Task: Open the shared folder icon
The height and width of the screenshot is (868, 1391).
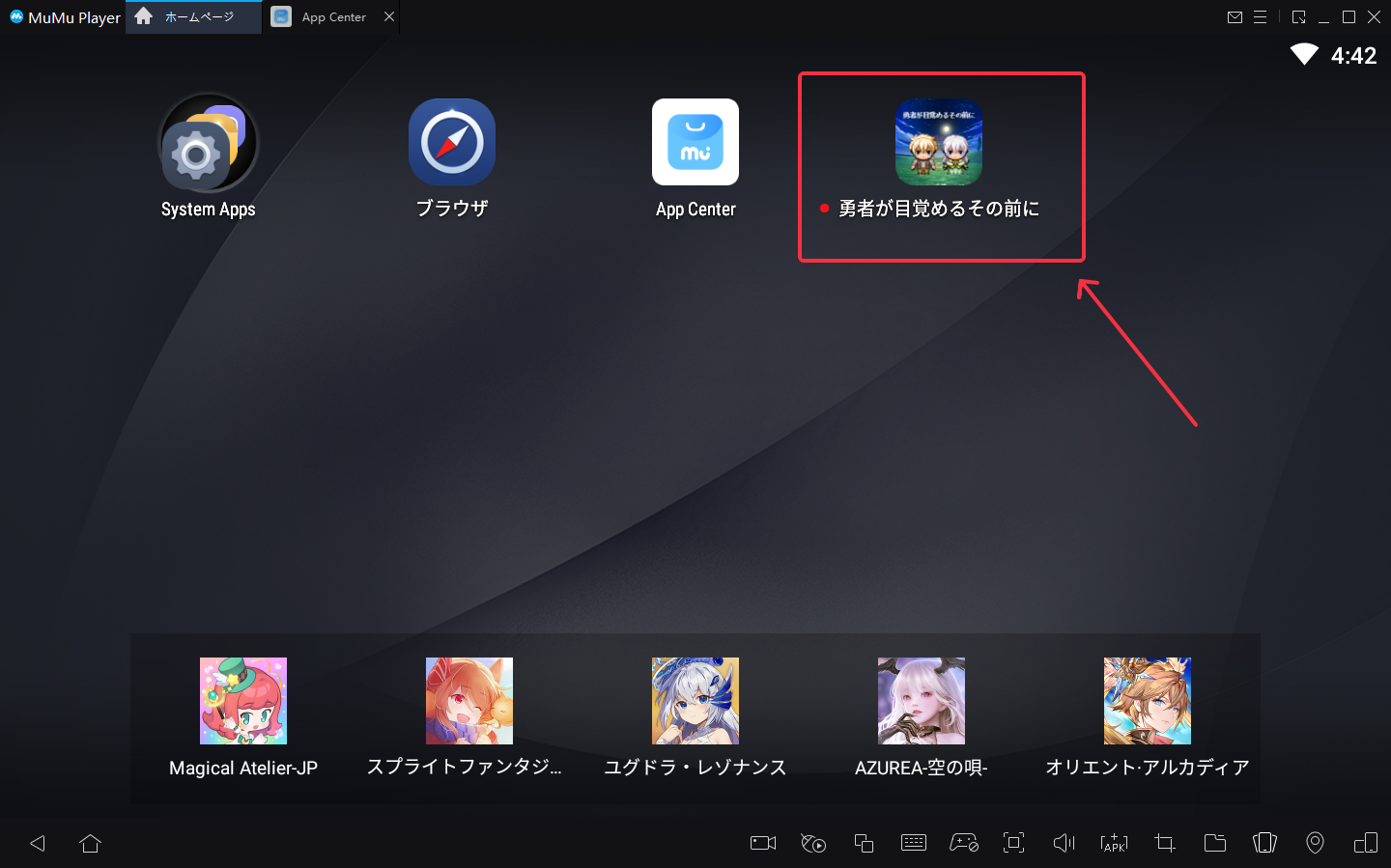Action: [x=1215, y=843]
